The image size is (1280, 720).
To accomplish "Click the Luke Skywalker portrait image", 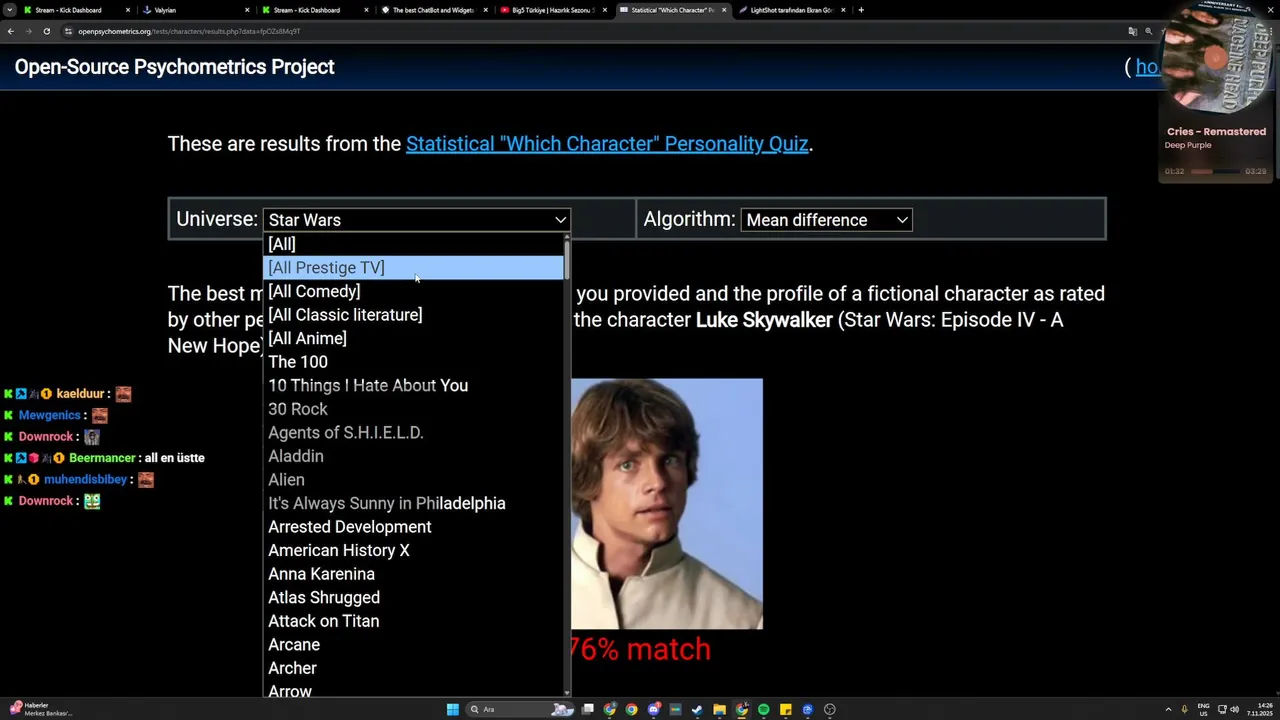I will click(x=667, y=504).
